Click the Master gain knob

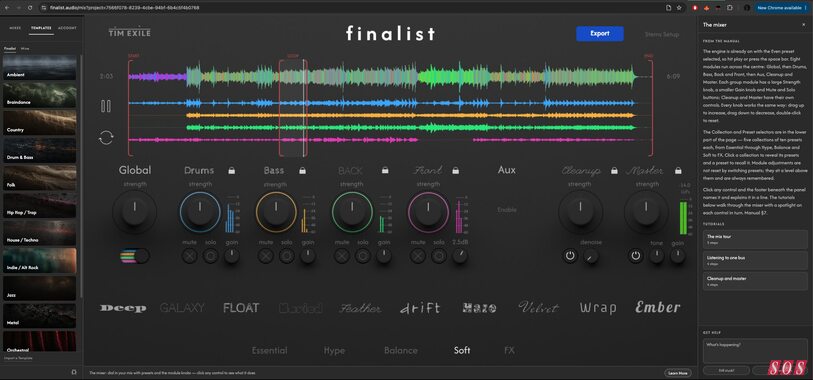pyautogui.click(x=678, y=256)
